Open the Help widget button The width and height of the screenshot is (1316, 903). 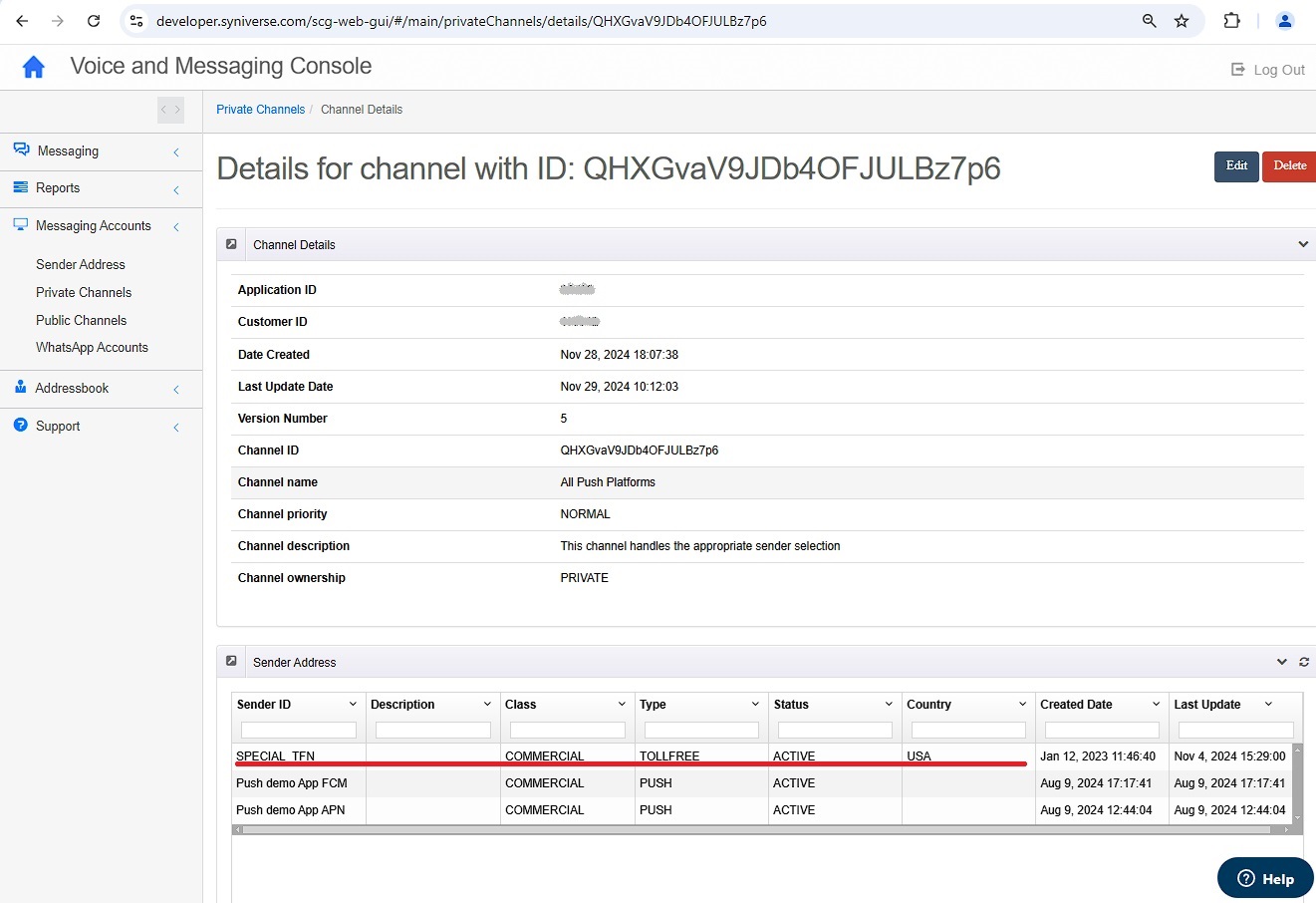[x=1265, y=878]
